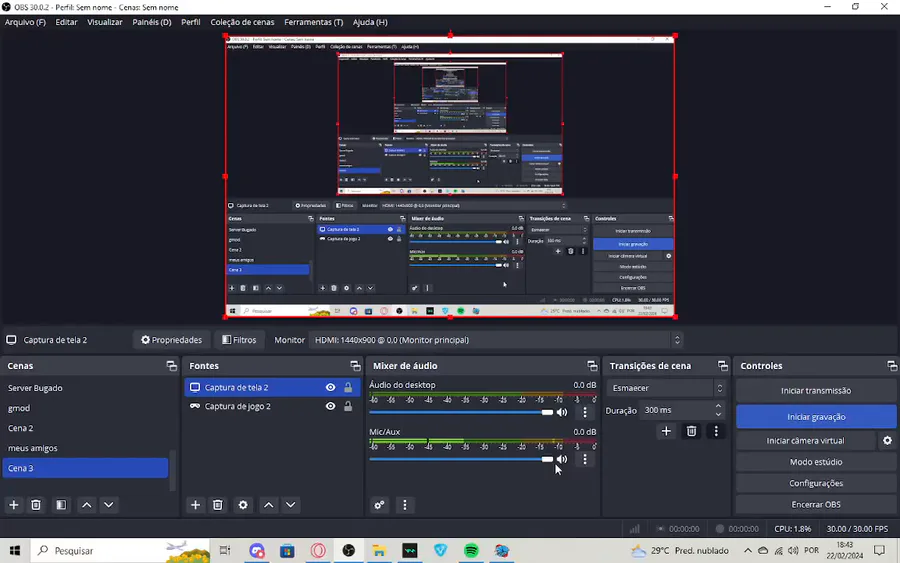Toggle lock on Captura de jogo 2
900x563 pixels.
click(x=348, y=406)
